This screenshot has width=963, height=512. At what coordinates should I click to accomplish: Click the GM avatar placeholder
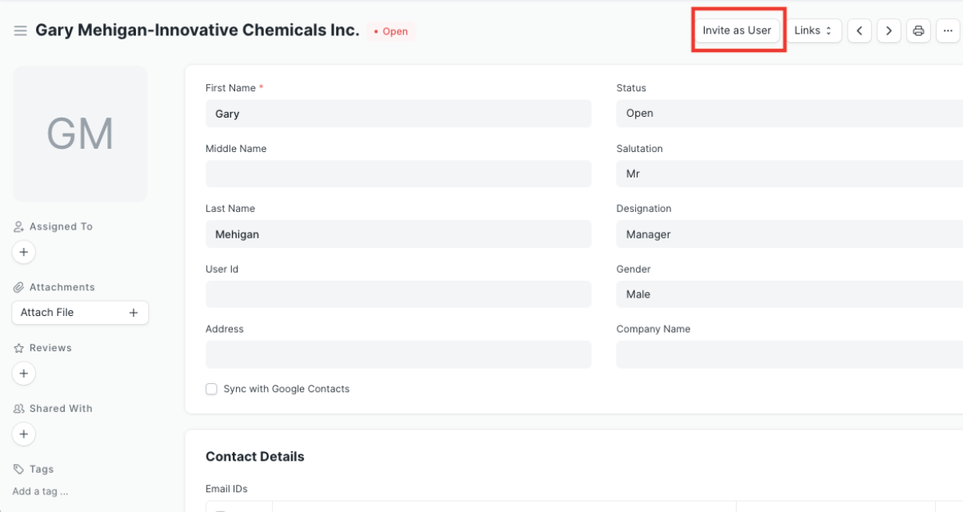tap(80, 134)
